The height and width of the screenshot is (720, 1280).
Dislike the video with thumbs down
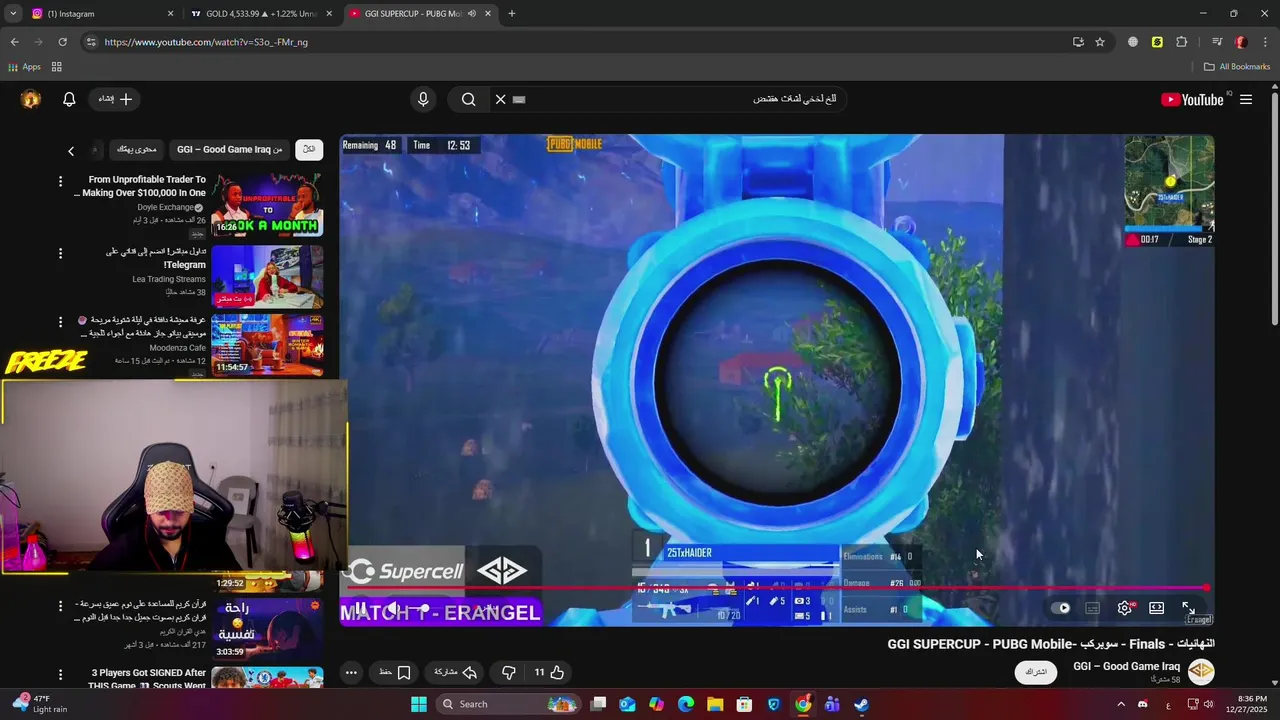point(508,673)
